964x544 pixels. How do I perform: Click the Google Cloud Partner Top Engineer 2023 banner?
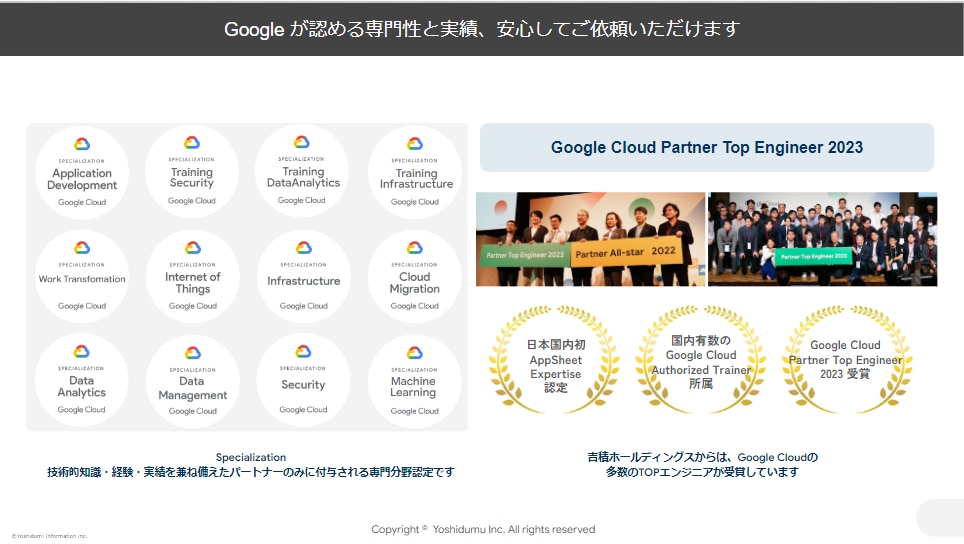pos(707,148)
